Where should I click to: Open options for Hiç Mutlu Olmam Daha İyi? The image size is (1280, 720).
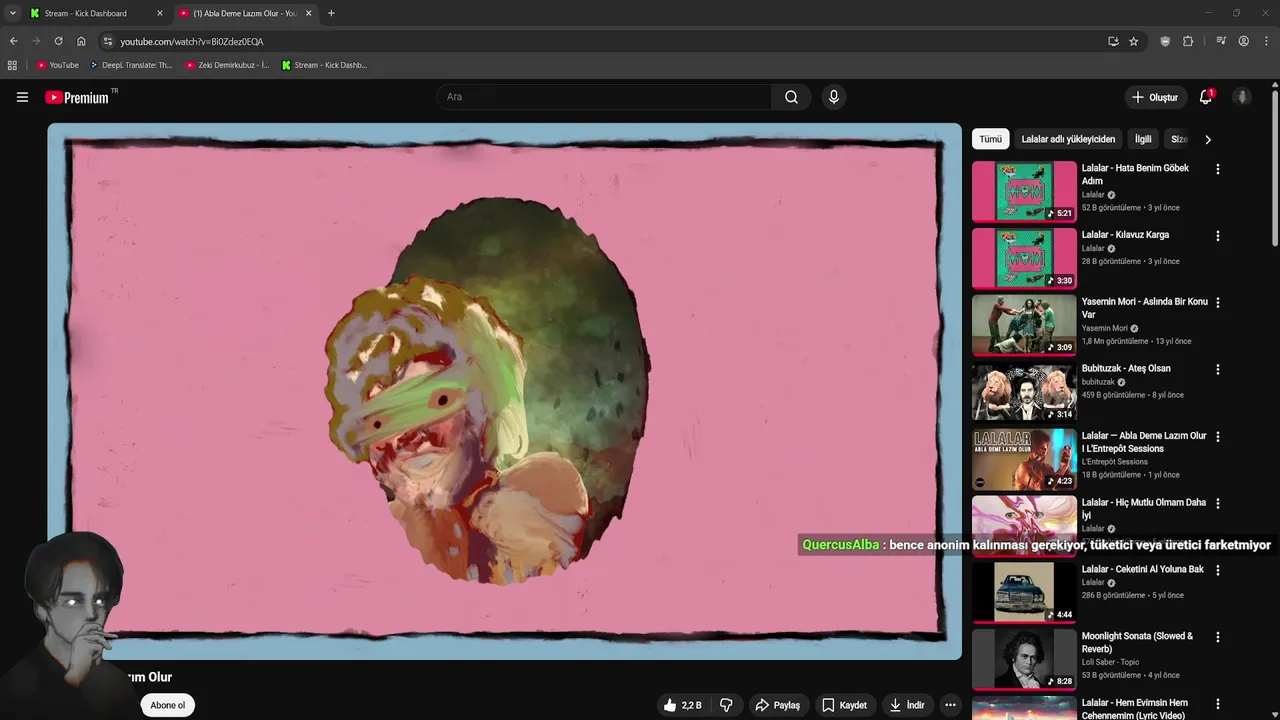[x=1217, y=503]
